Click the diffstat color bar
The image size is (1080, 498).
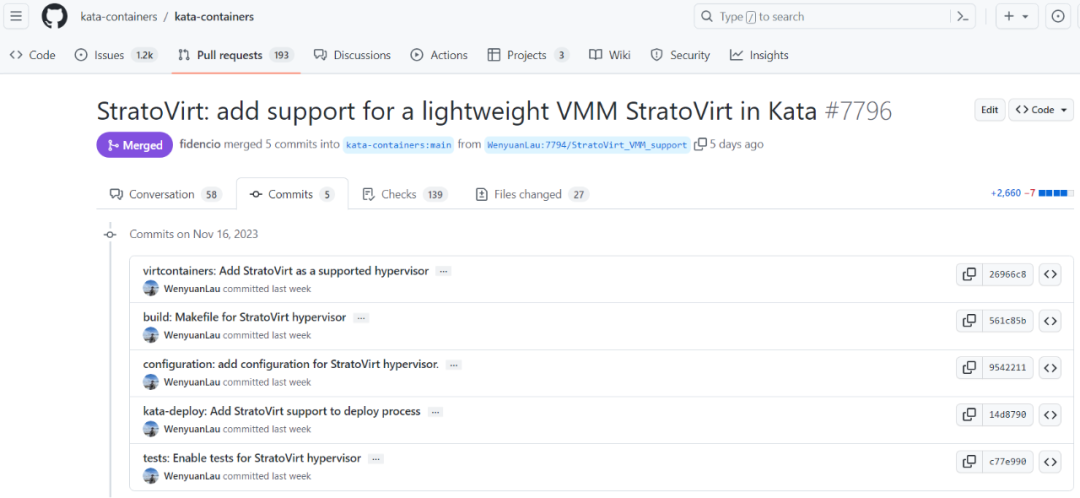tap(1056, 192)
